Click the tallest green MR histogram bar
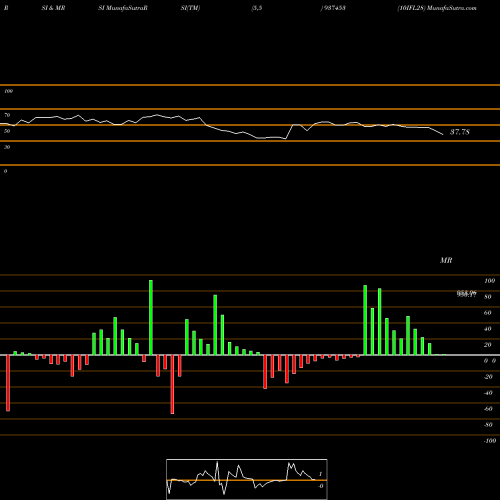Image resolution: width=500 pixels, height=500 pixels. [151, 317]
